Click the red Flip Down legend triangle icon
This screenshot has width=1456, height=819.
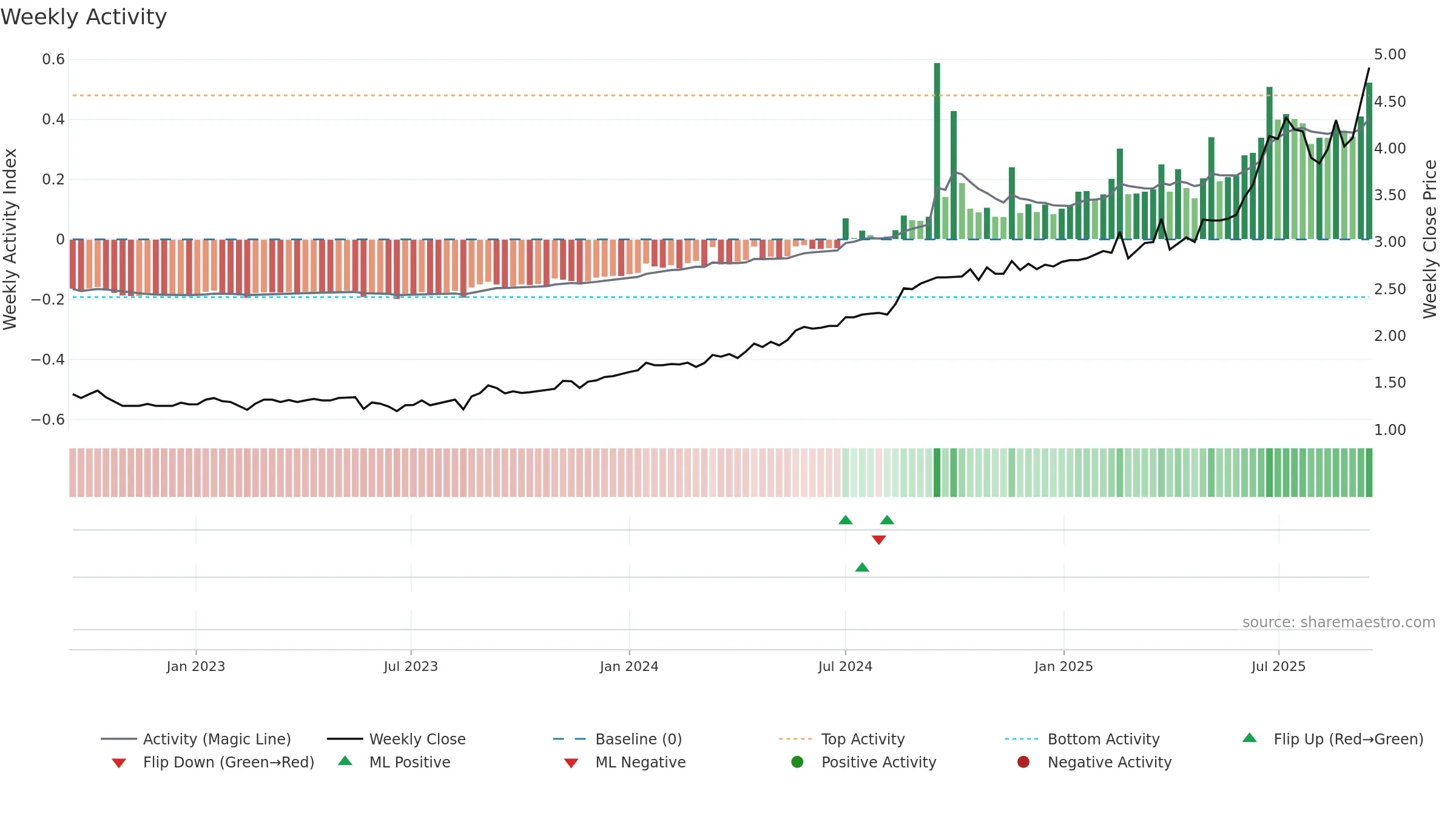click(119, 763)
